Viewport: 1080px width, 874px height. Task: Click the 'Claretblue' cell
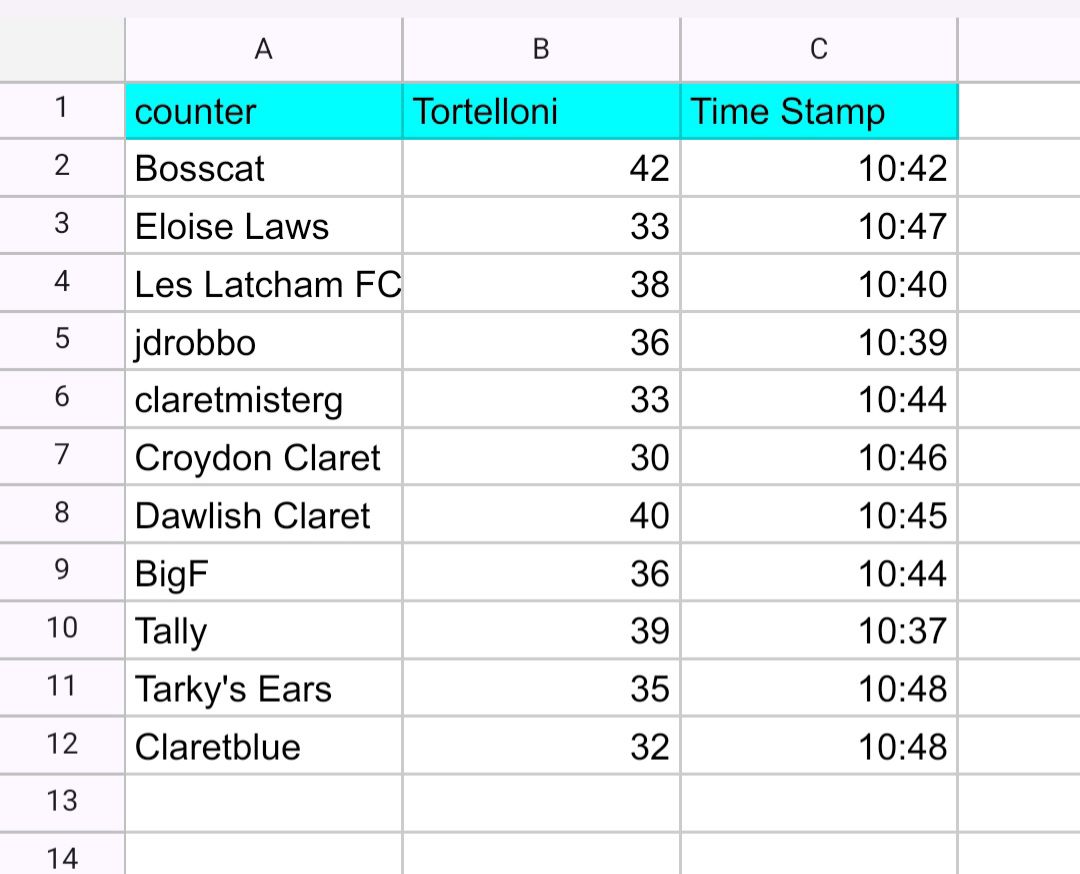point(263,747)
